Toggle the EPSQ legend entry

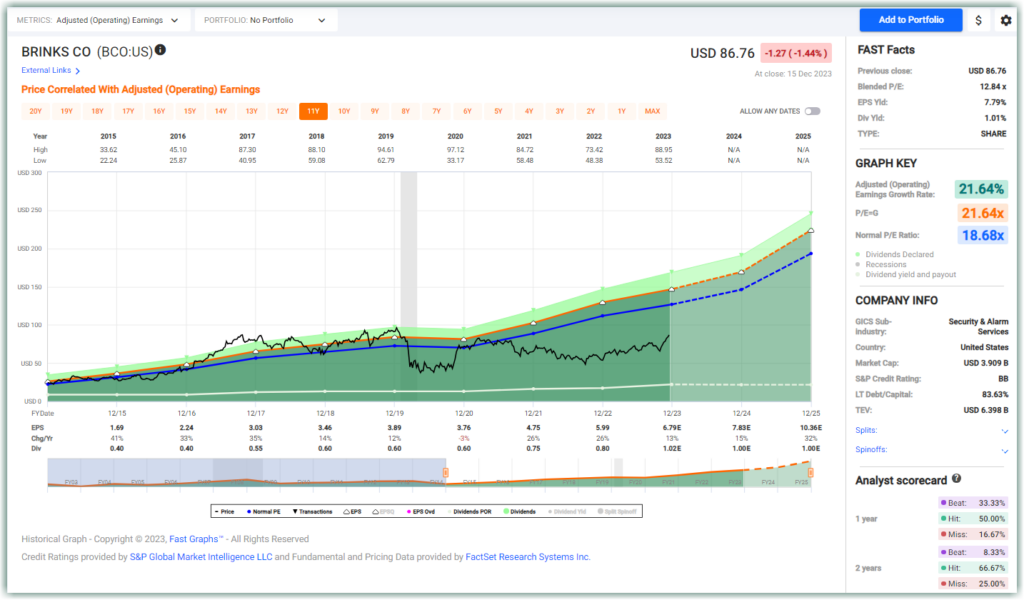[384, 511]
